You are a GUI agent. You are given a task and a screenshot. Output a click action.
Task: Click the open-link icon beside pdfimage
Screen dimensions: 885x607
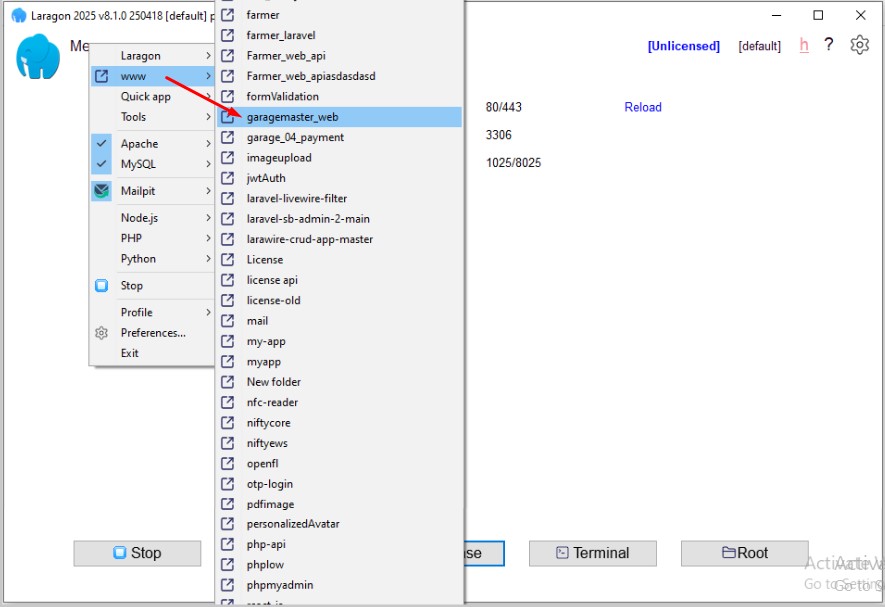tap(227, 504)
